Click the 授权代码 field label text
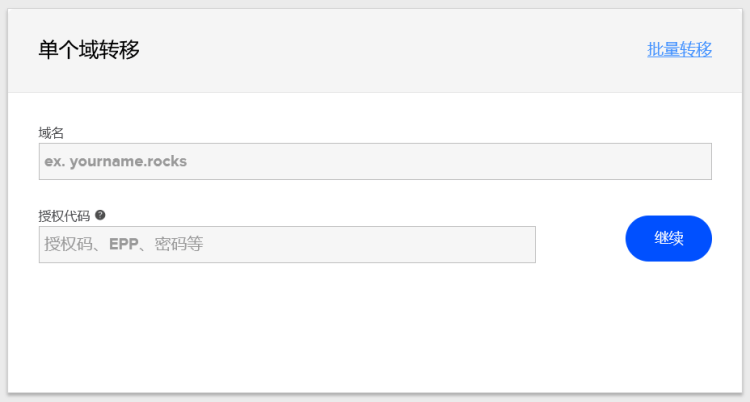The image size is (750, 402). (x=64, y=216)
